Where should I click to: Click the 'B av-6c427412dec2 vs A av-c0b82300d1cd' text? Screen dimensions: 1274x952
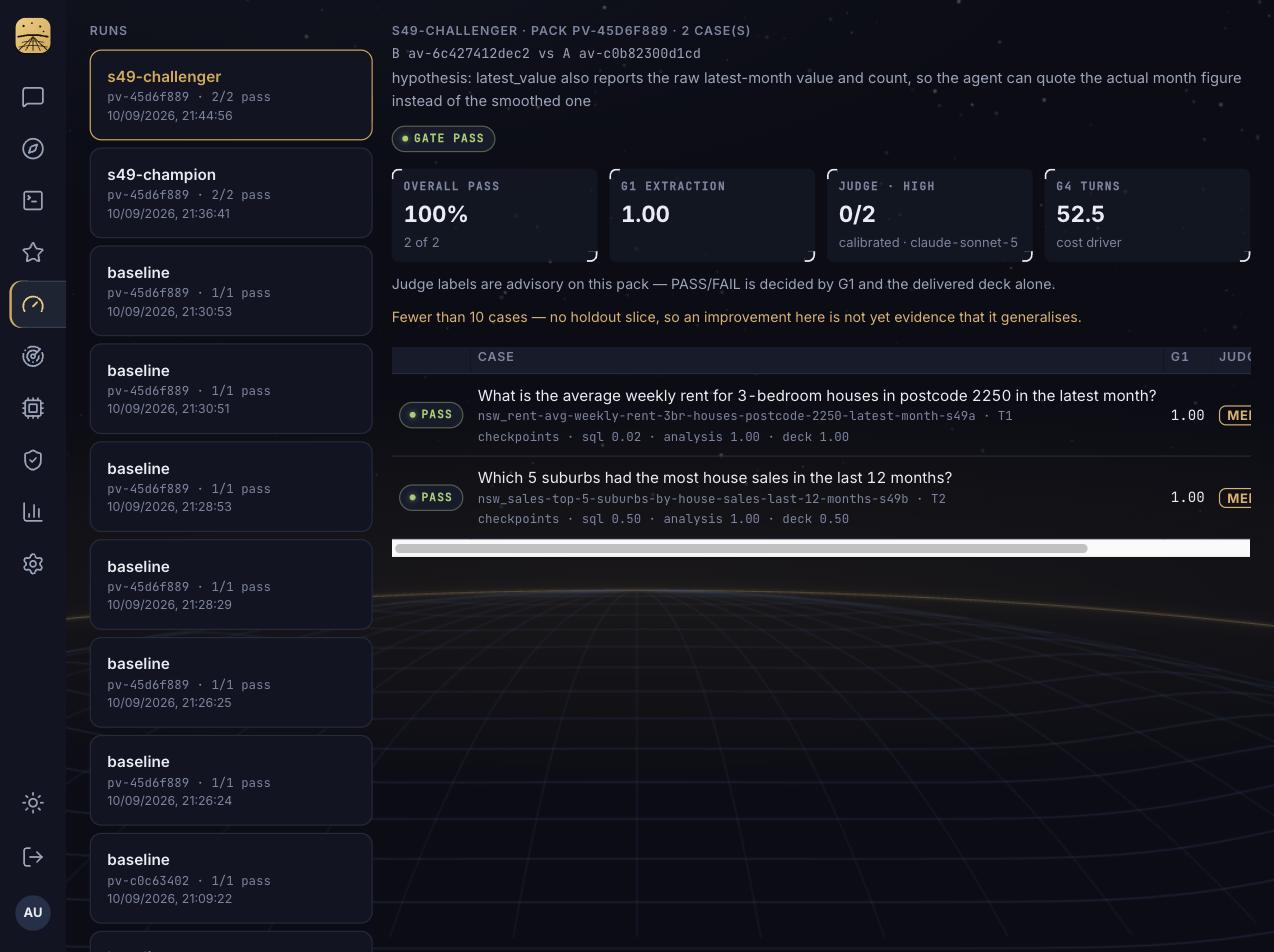coord(546,53)
